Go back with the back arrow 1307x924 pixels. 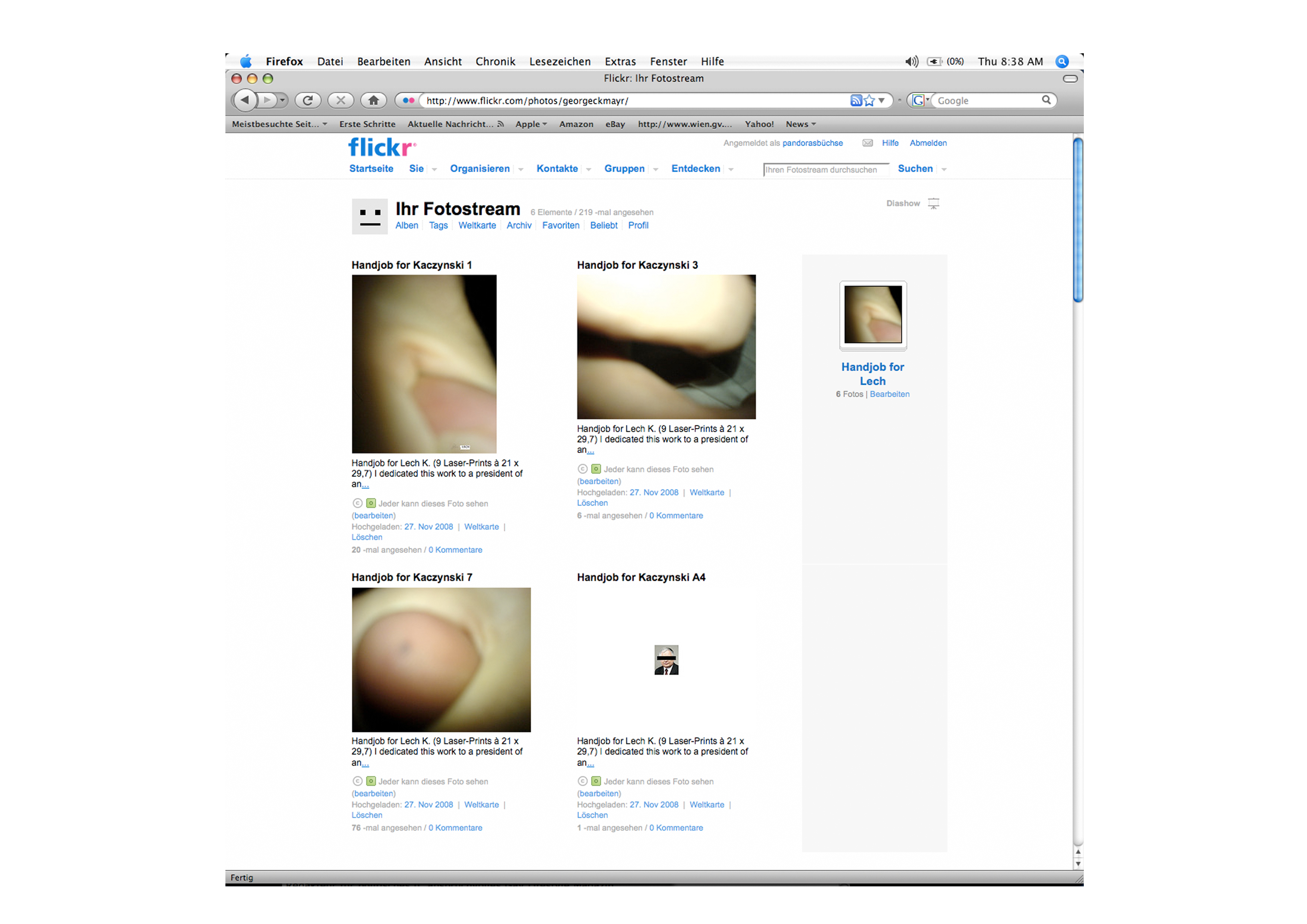pos(245,100)
